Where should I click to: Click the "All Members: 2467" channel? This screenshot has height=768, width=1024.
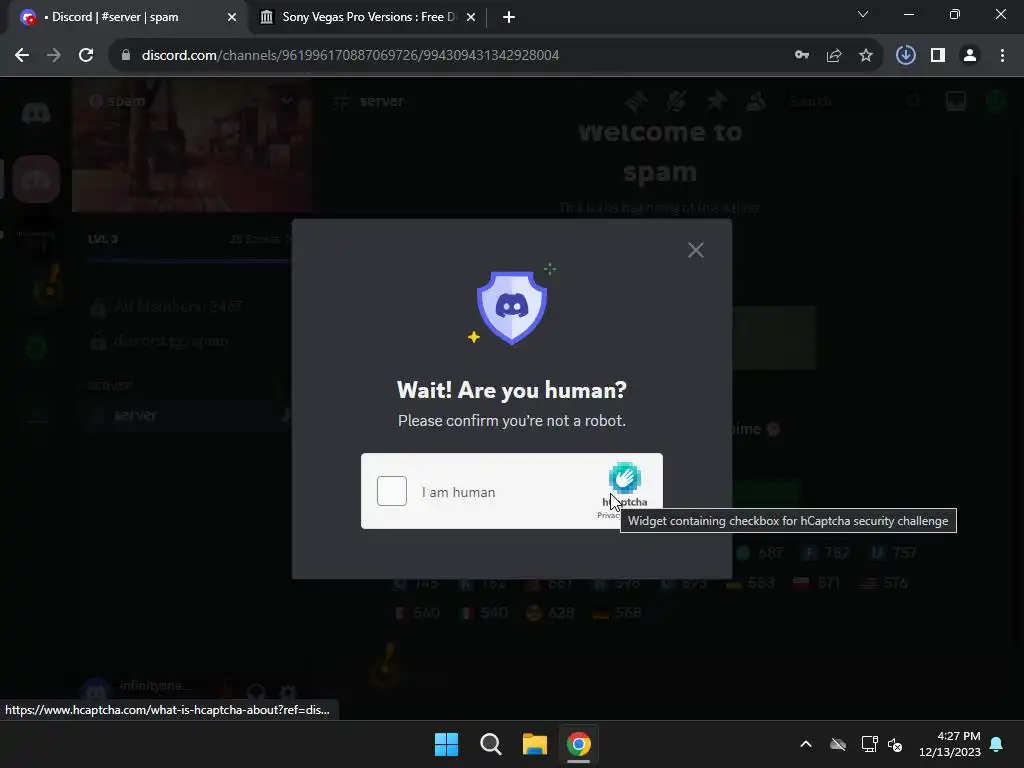(x=178, y=306)
